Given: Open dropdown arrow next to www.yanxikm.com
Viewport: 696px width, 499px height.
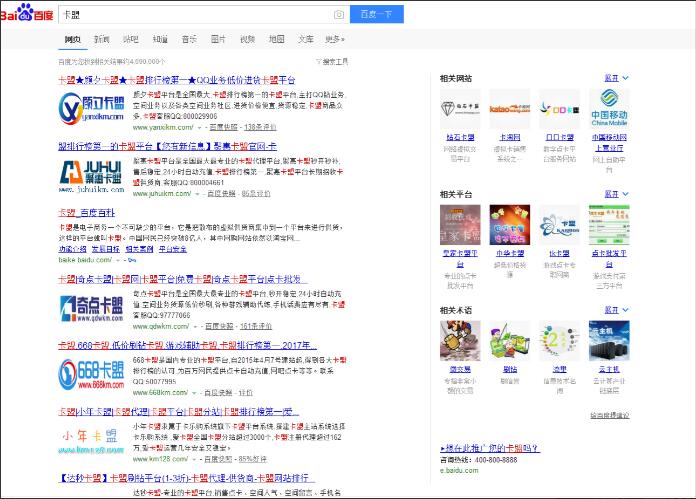Looking at the screenshot, I should click(x=199, y=128).
